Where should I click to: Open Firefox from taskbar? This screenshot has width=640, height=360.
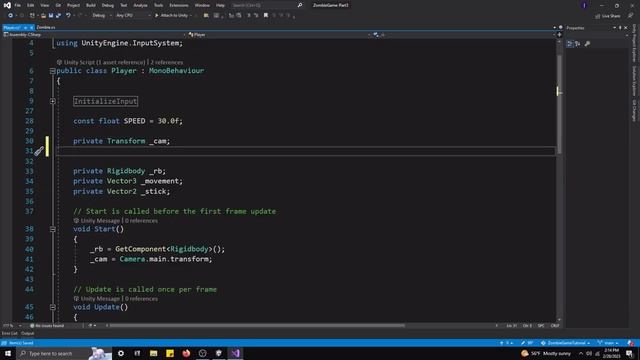point(186,353)
